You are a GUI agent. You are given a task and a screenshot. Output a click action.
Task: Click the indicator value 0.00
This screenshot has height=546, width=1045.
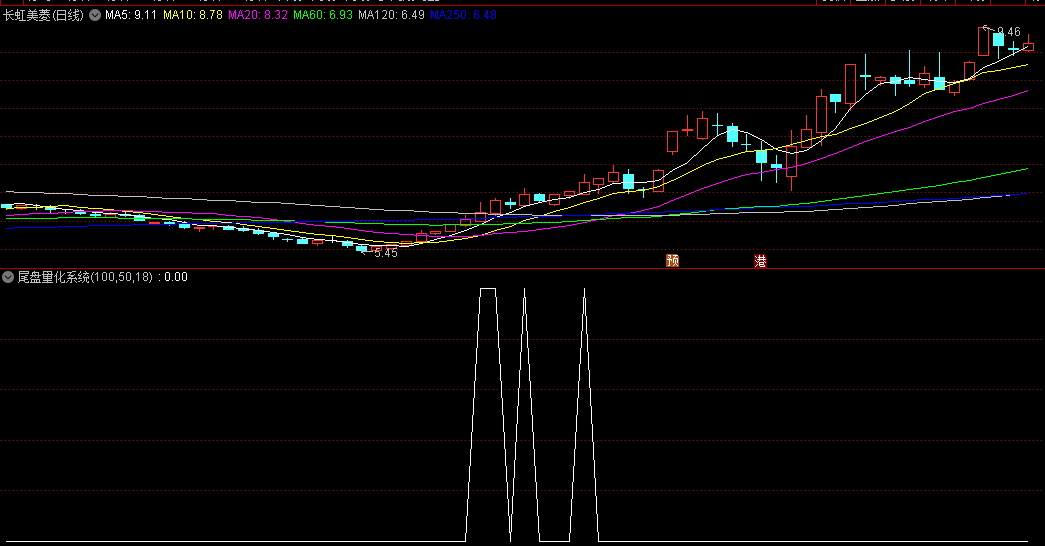(x=176, y=277)
